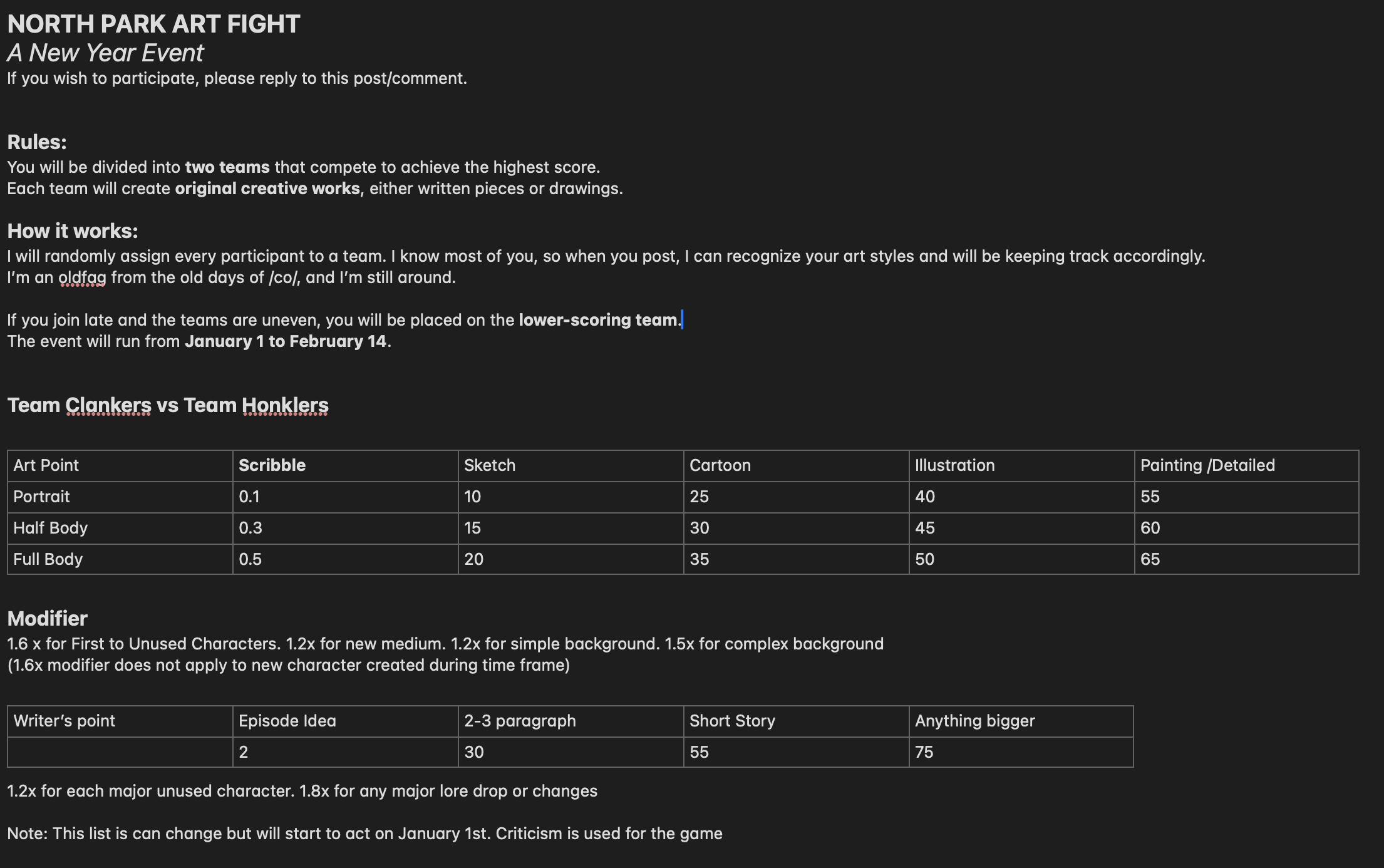1384x868 pixels.
Task: Click the Painting /Detailed header cell
Action: point(1207,465)
